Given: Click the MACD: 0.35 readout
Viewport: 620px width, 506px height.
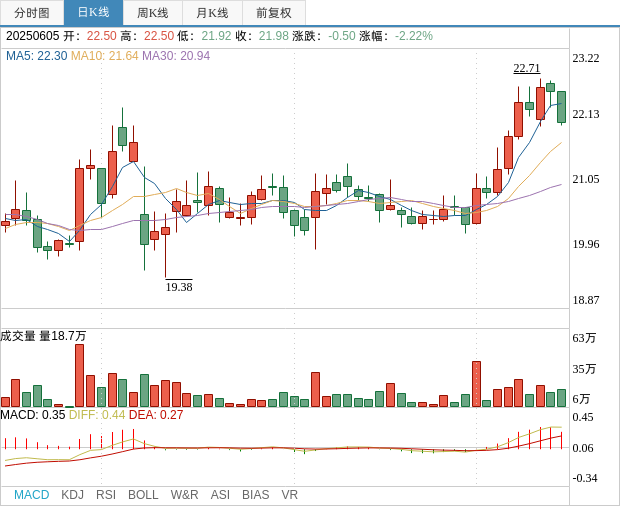Looking at the screenshot, I should 32,415.
